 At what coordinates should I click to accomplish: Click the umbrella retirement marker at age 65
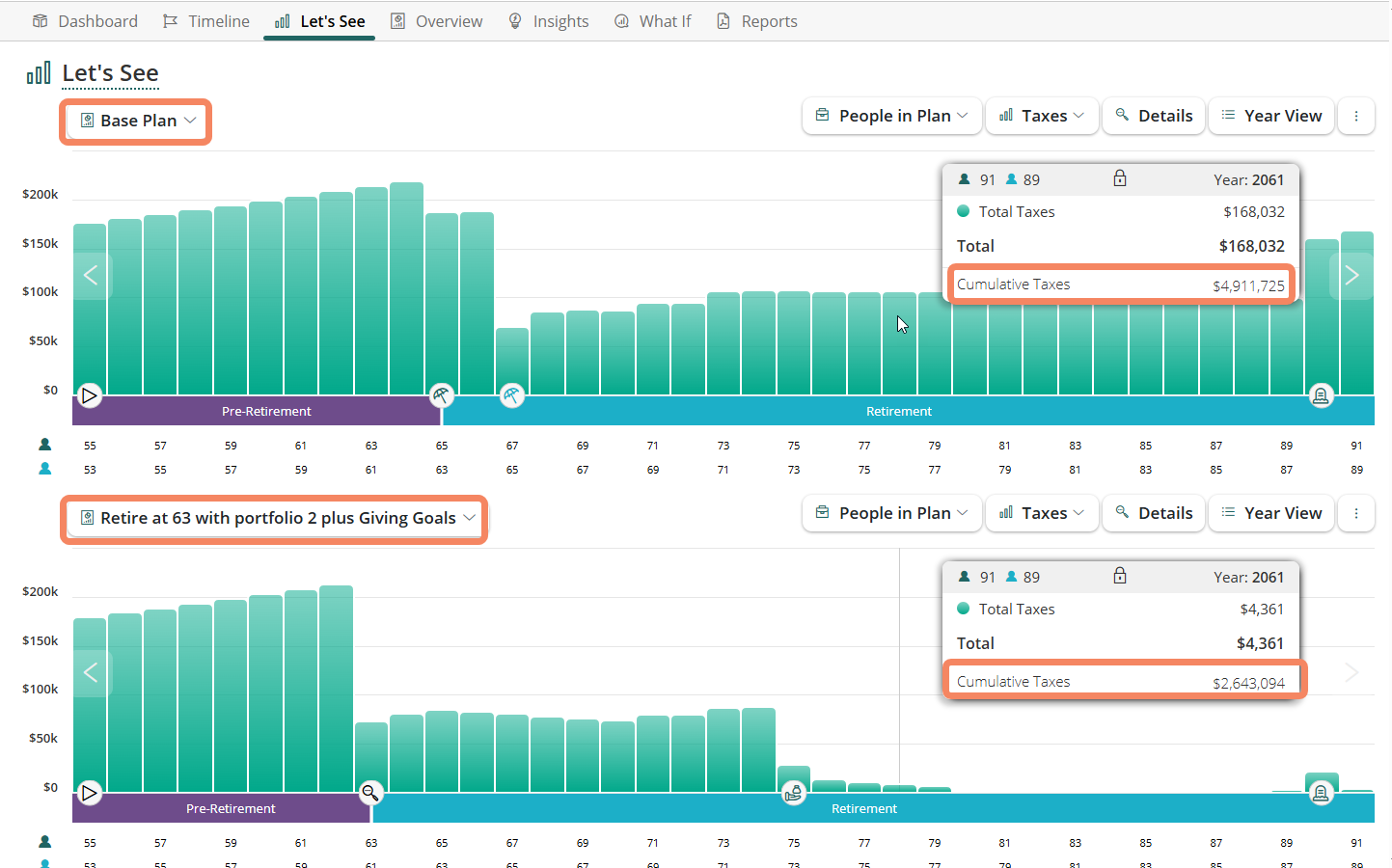coord(441,394)
